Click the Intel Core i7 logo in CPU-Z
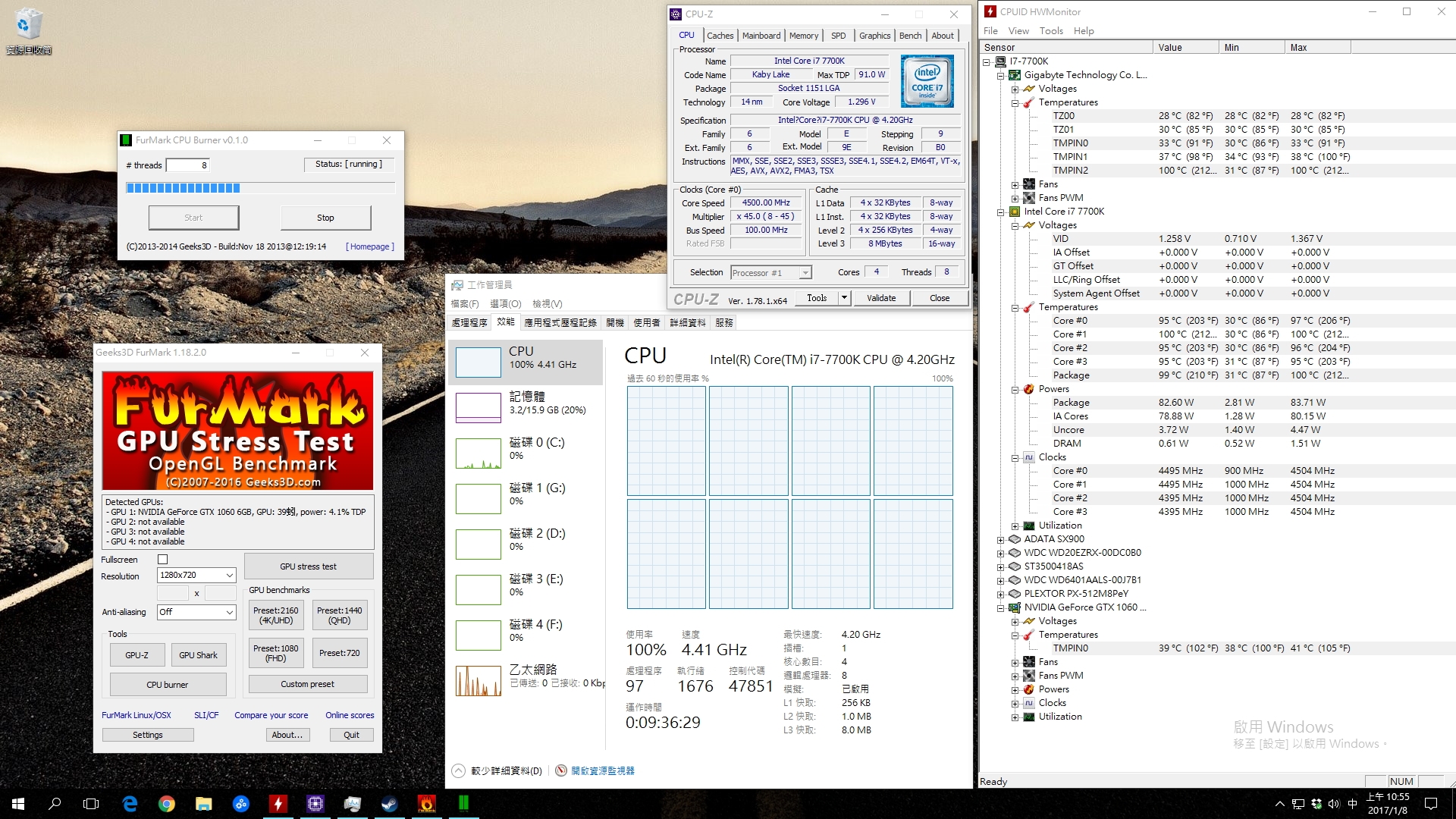1456x819 pixels. (927, 81)
